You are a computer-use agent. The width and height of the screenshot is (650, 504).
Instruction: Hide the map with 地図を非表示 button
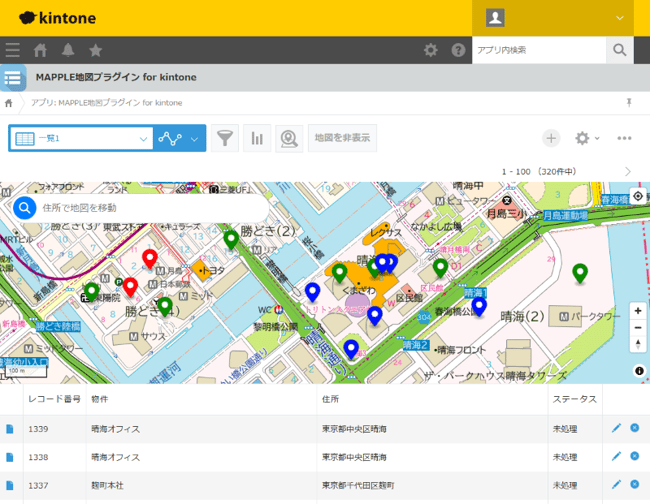[341, 138]
